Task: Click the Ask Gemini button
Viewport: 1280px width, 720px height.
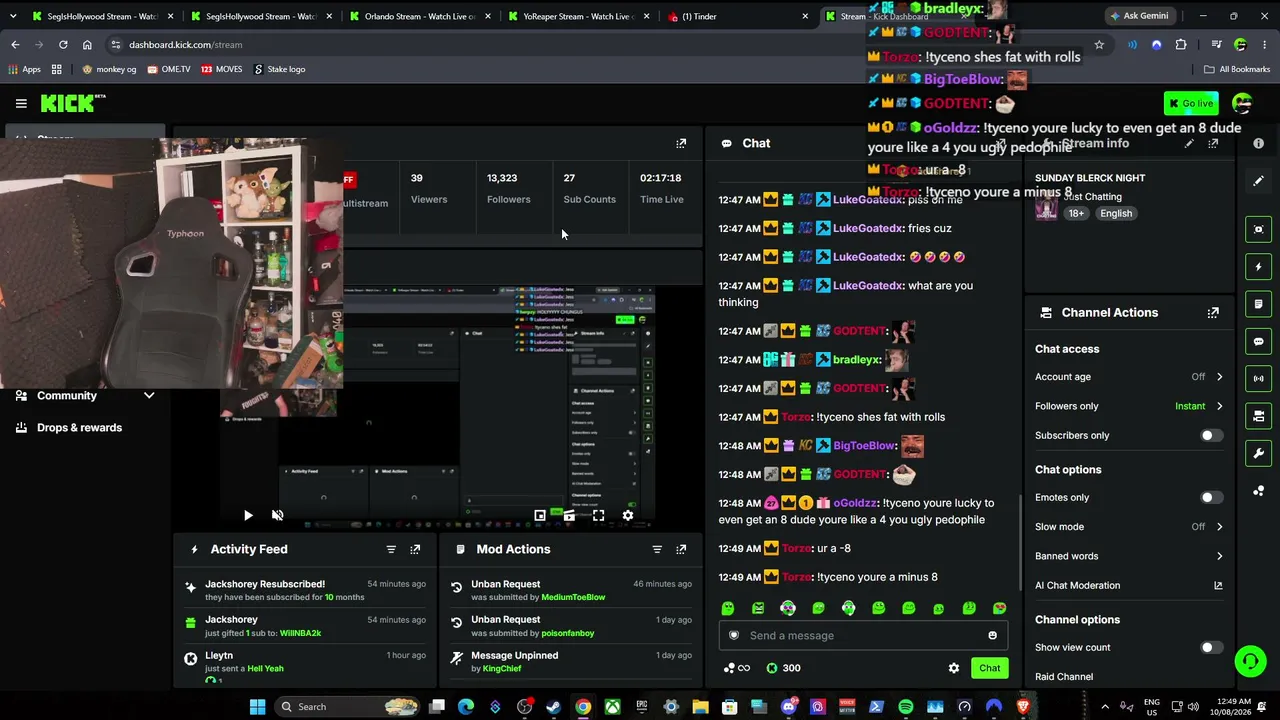Action: coord(1138,16)
